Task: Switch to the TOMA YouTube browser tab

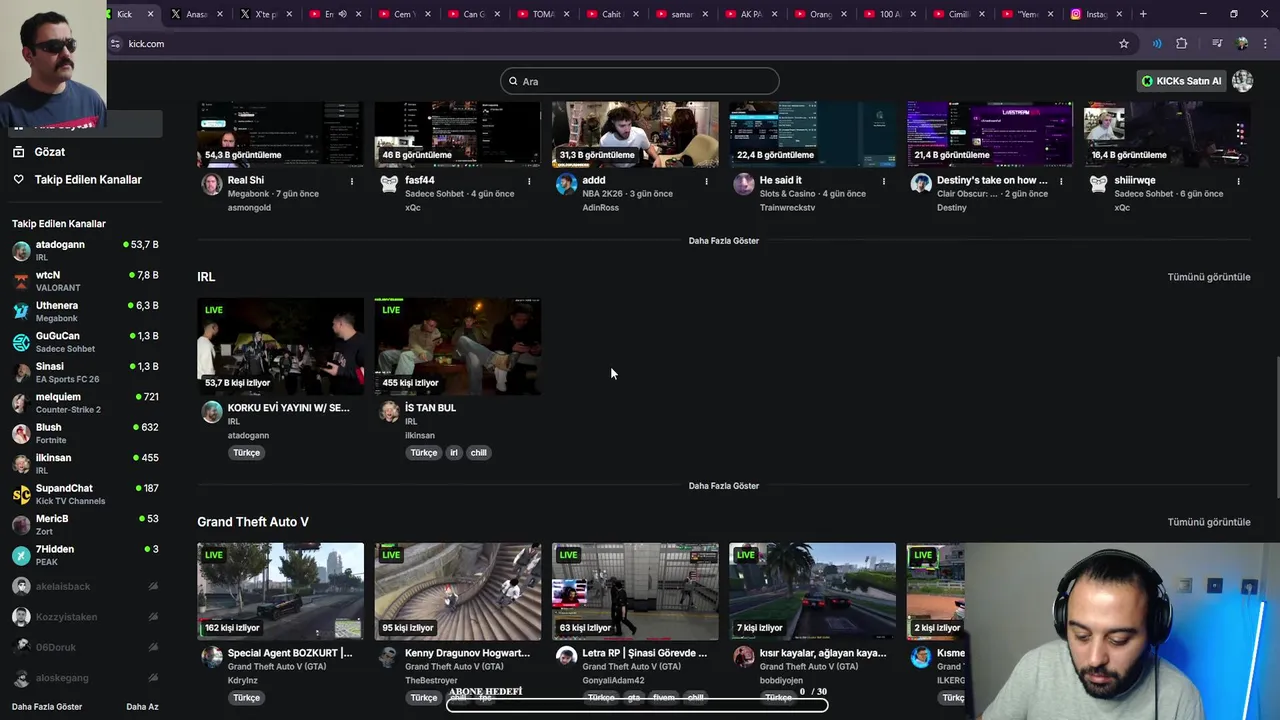Action: tap(543, 14)
